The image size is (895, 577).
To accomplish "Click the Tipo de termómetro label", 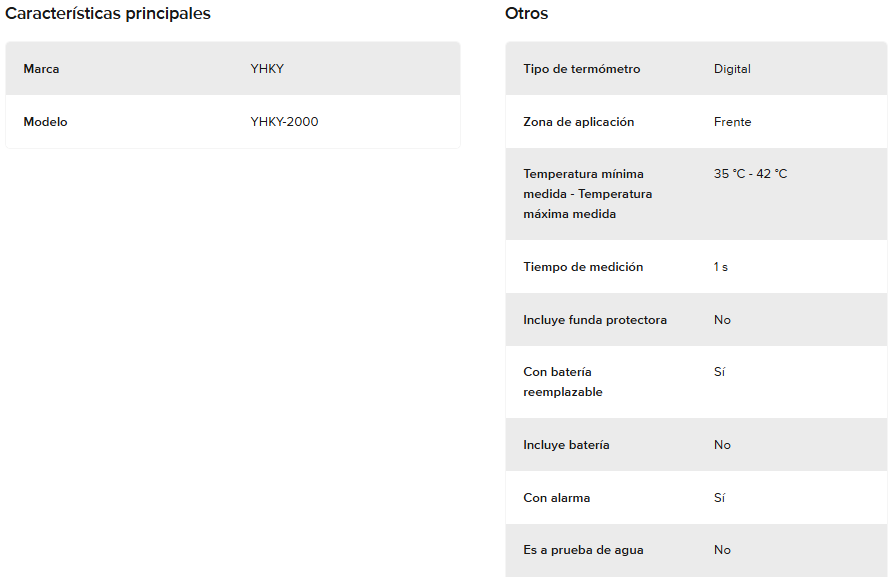I will 582,69.
